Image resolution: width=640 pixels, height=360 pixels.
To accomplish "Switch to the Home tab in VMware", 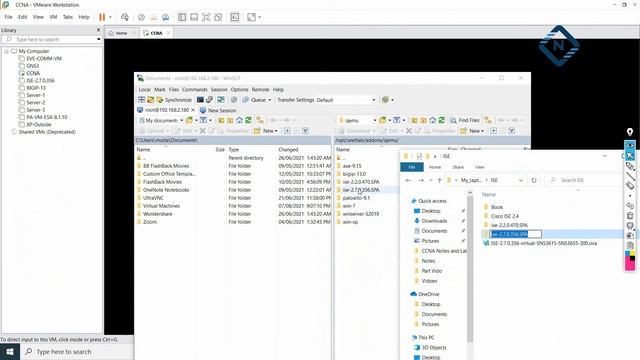I will tap(121, 33).
